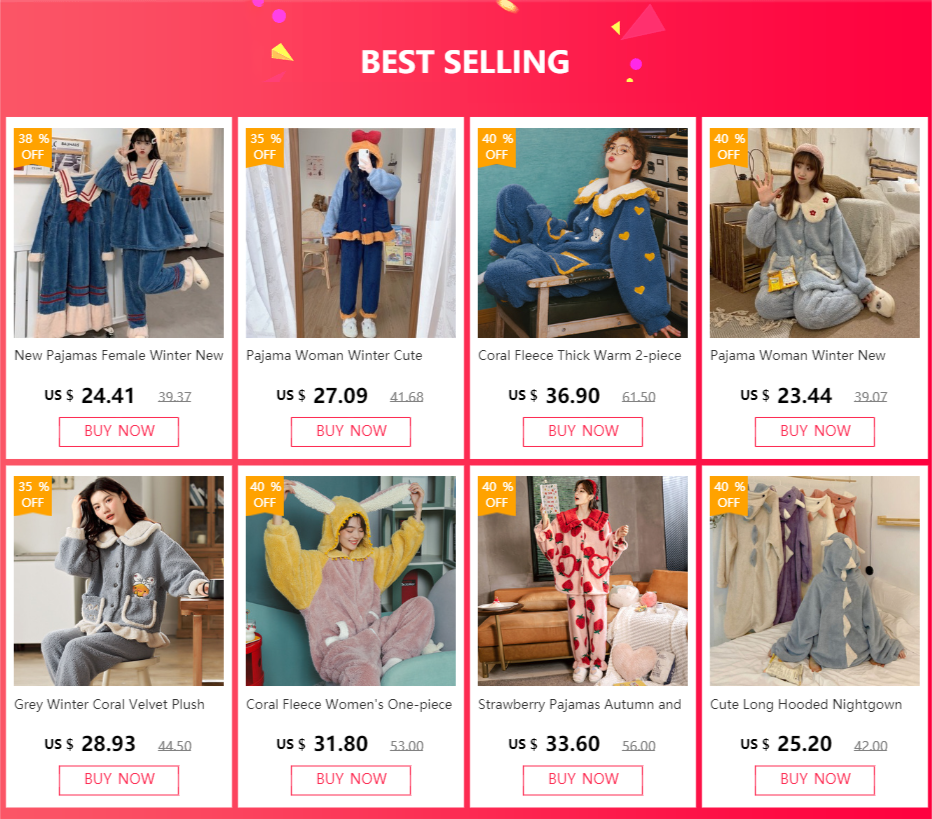Click BUY NOW for Strawberry Pajamas Autumn

coord(582,780)
